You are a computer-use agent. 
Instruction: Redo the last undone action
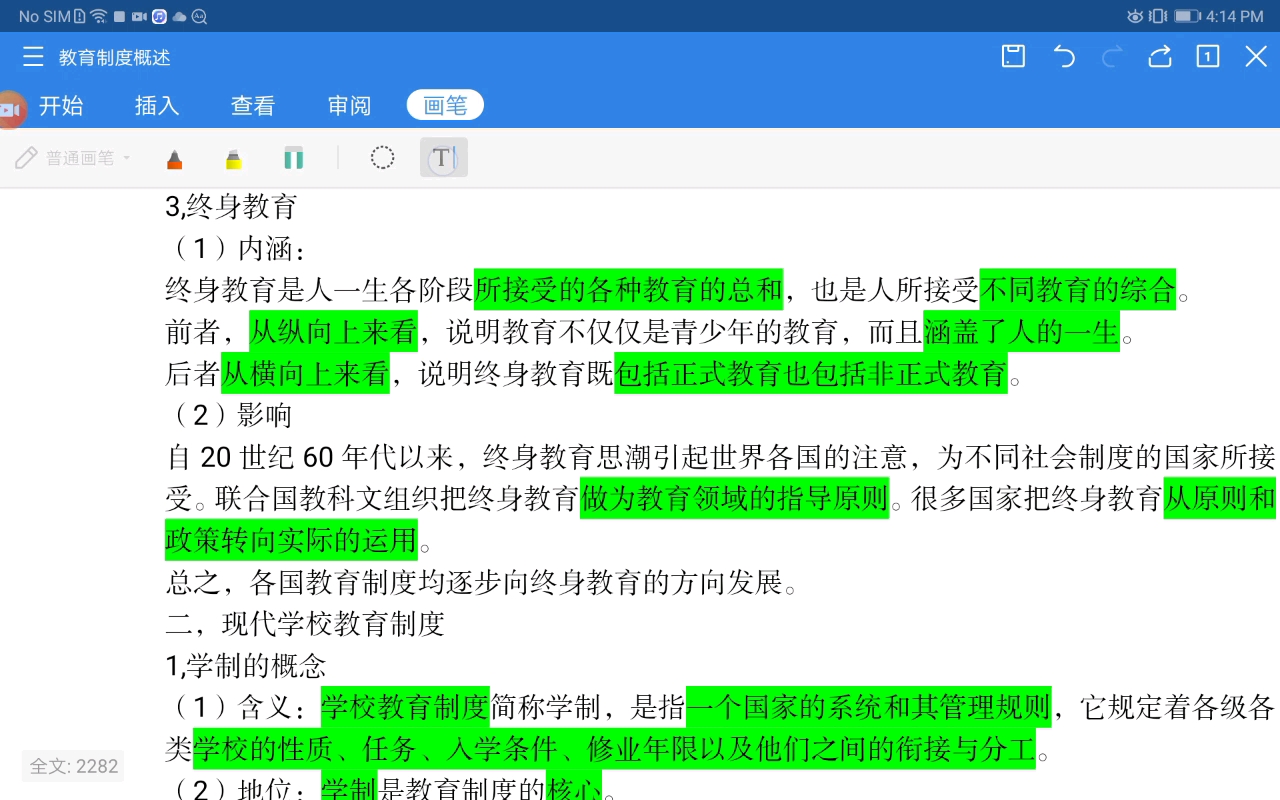[x=1112, y=57]
